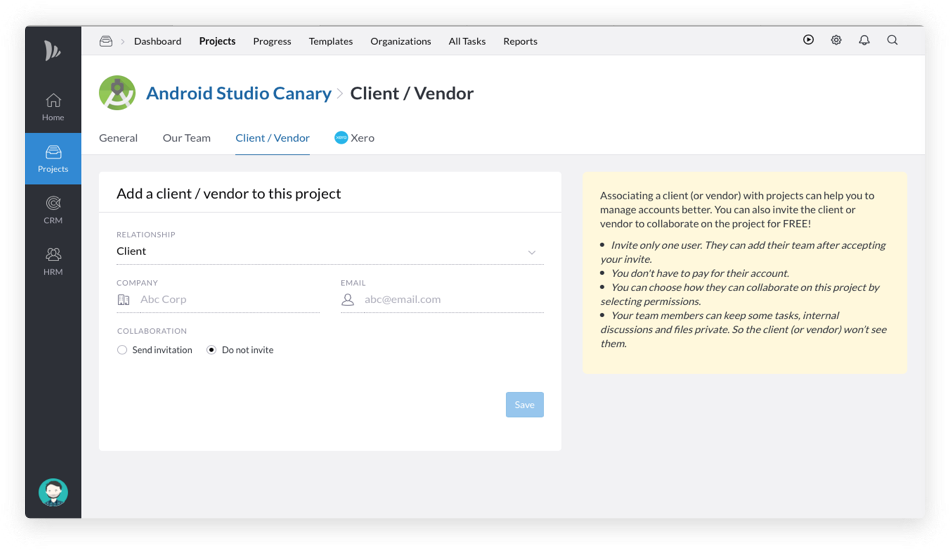The image size is (950, 550).
Task: Click the projects breadcrumb tray icon
Action: click(x=106, y=41)
